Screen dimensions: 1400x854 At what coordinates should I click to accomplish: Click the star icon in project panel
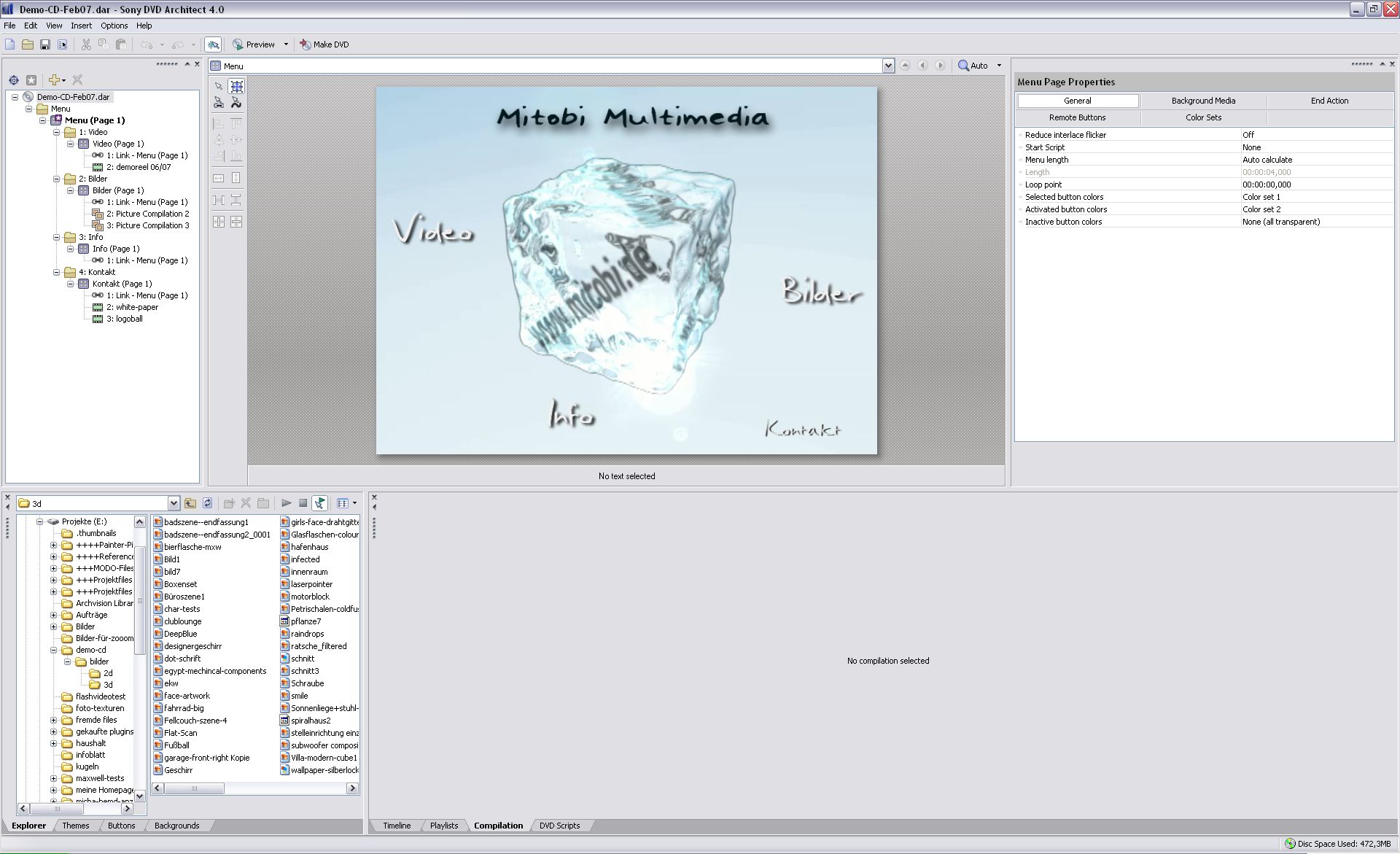coord(31,80)
